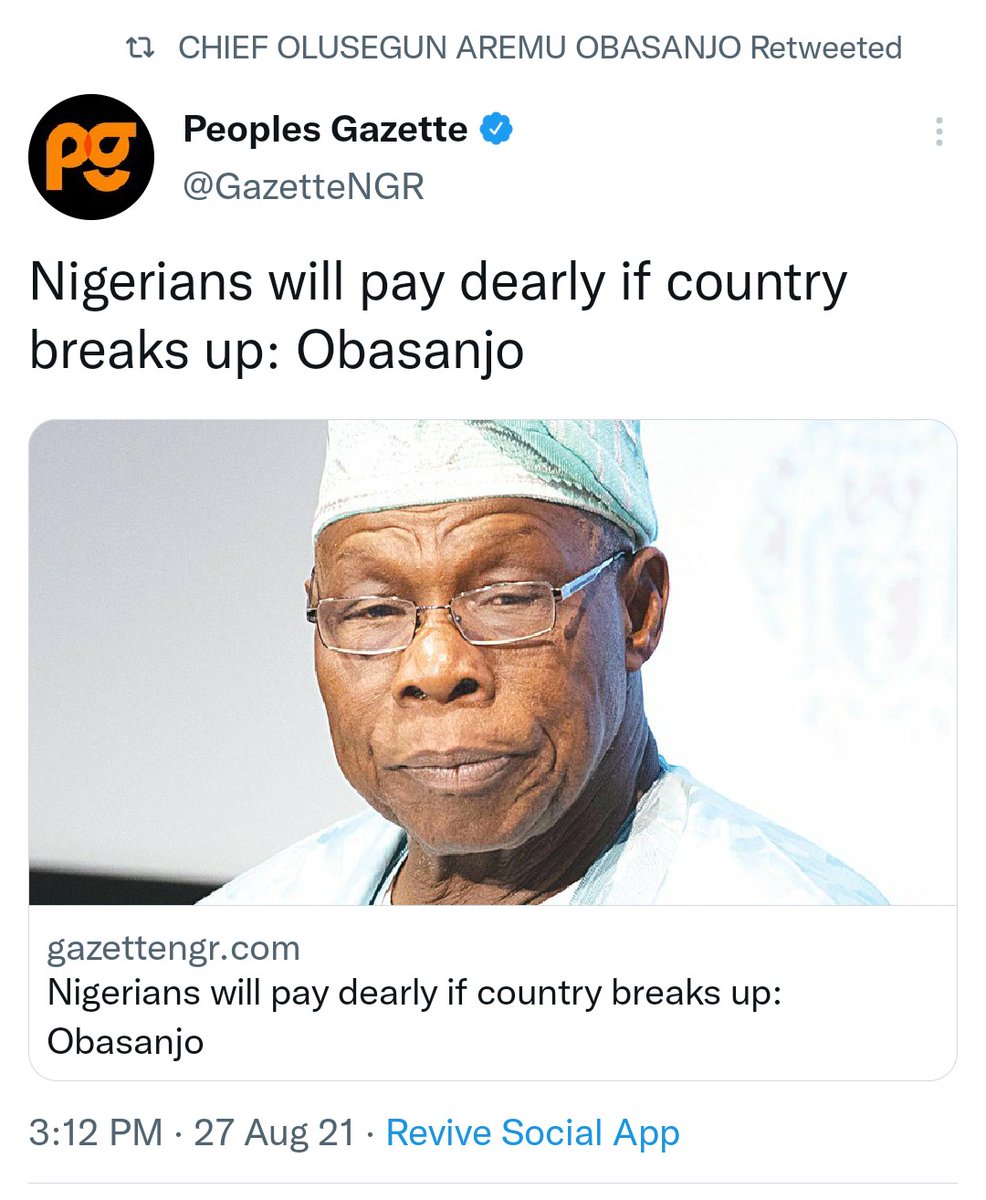Open the card headline 'Nigerians will pay dearly'
The width and height of the screenshot is (986, 1200).
(x=413, y=995)
